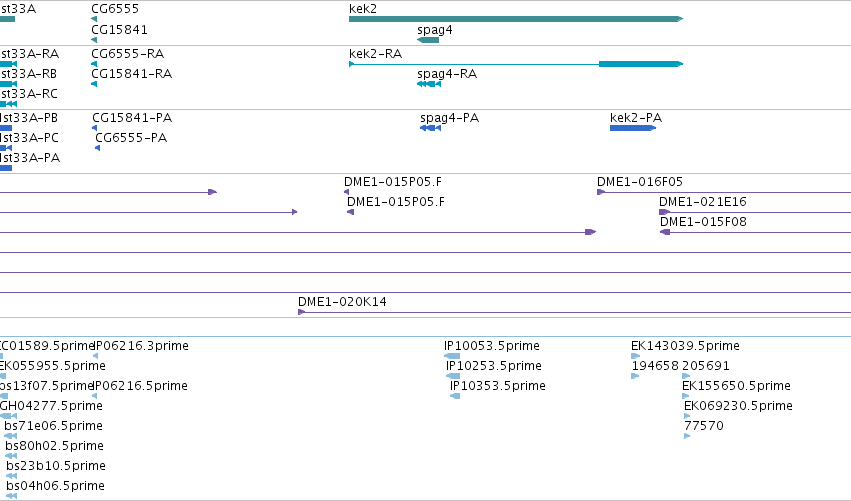Select the bs71e06.5prime EST label
The width and height of the screenshot is (851, 501).
point(53,426)
